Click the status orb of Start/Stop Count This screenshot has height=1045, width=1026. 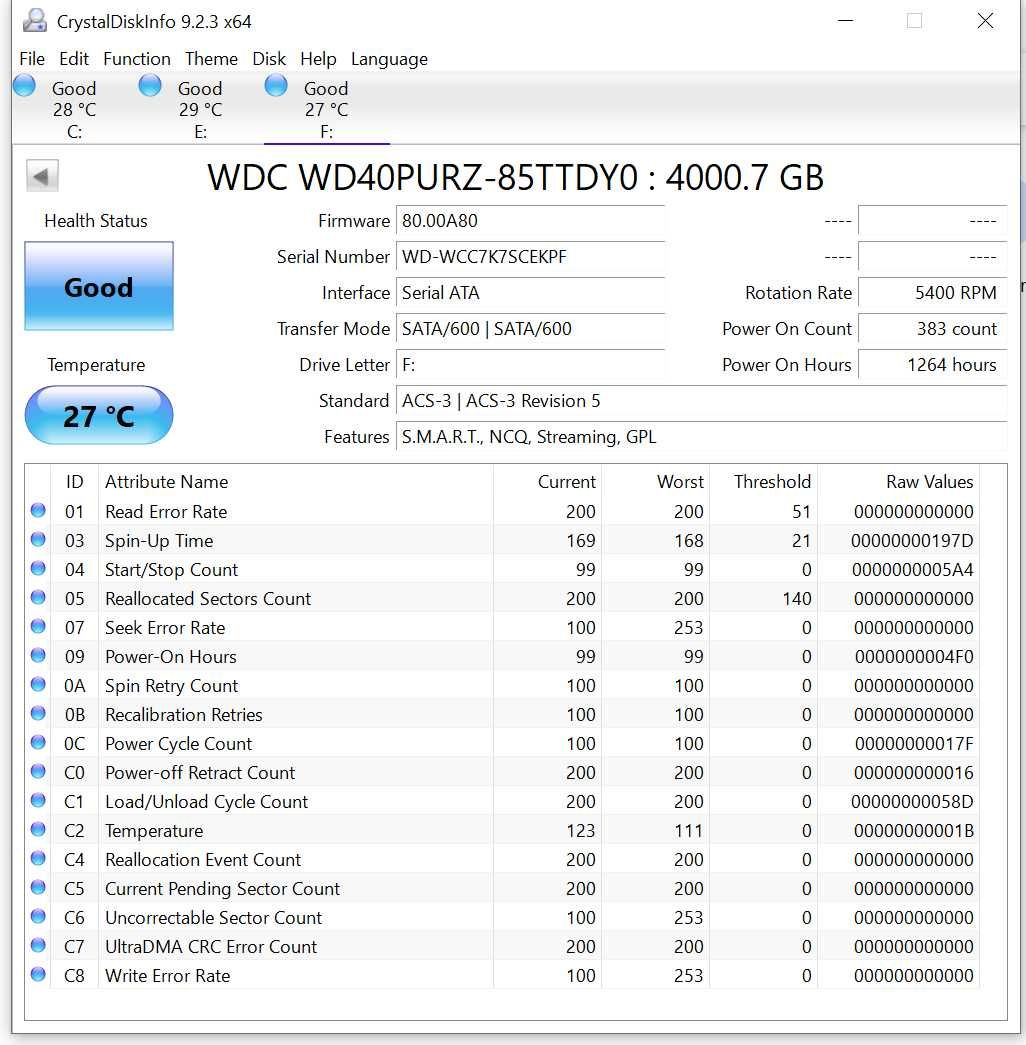[x=38, y=568]
